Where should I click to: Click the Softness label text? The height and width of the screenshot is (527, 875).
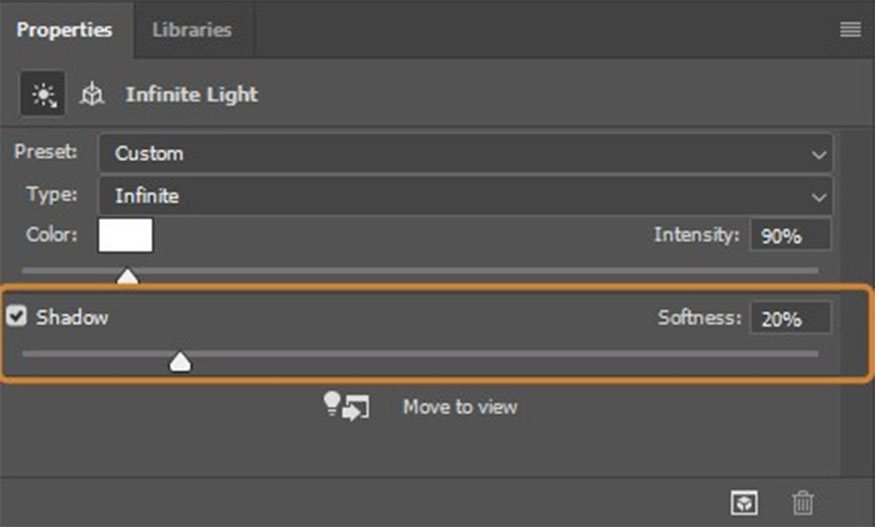[x=699, y=318]
